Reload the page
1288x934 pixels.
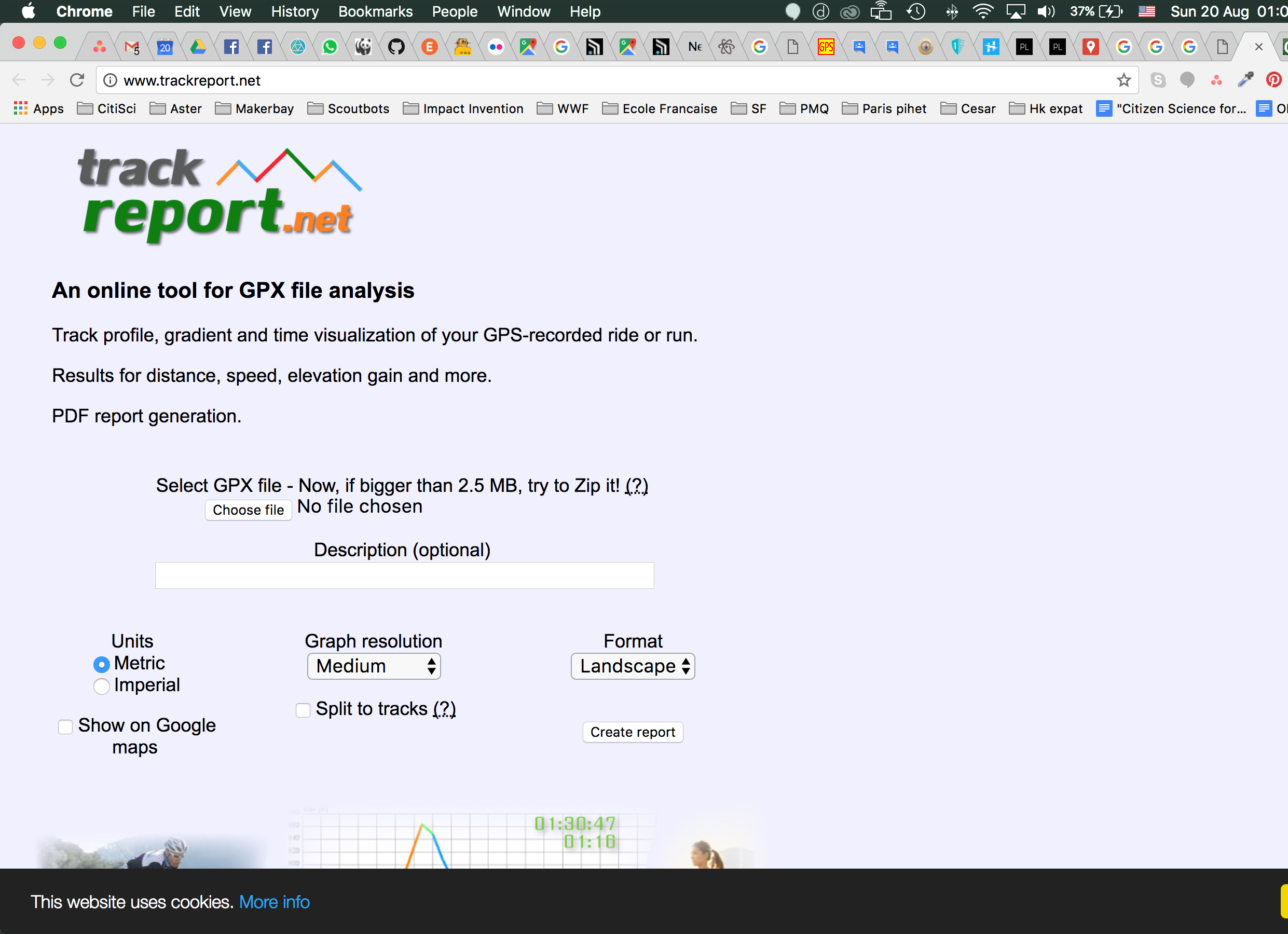[77, 80]
